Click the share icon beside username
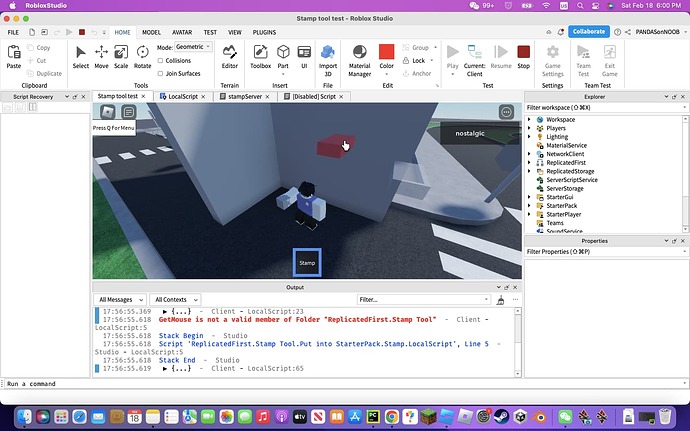Viewport: 690px width, 431px height. point(628,32)
